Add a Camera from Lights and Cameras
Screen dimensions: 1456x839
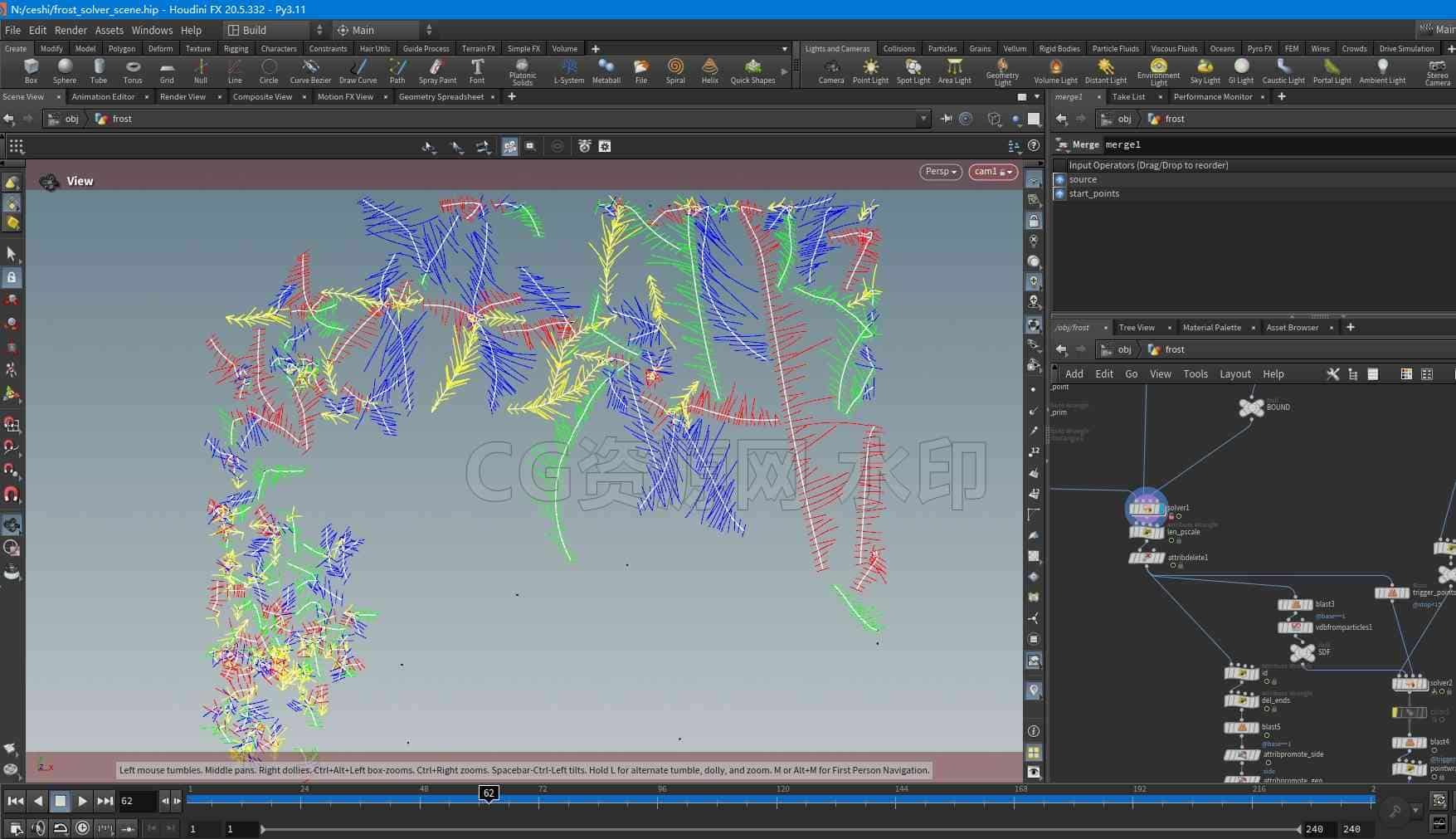(830, 71)
